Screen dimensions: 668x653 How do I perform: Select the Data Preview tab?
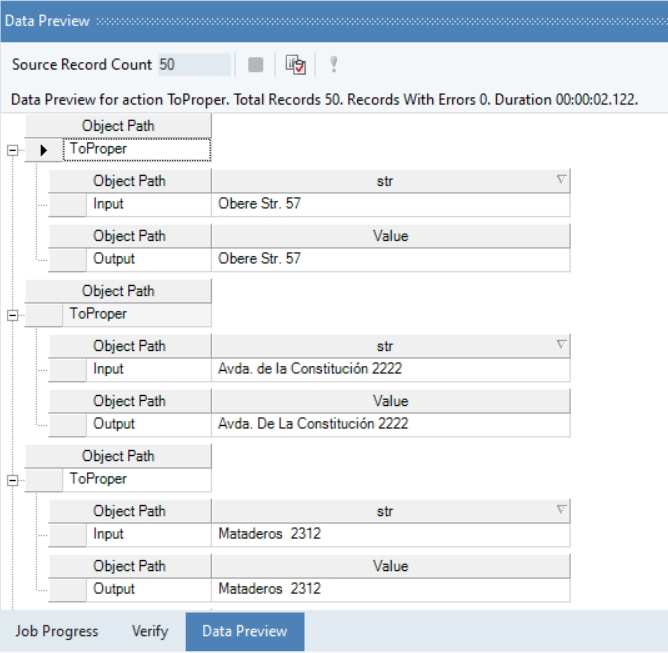[244, 631]
